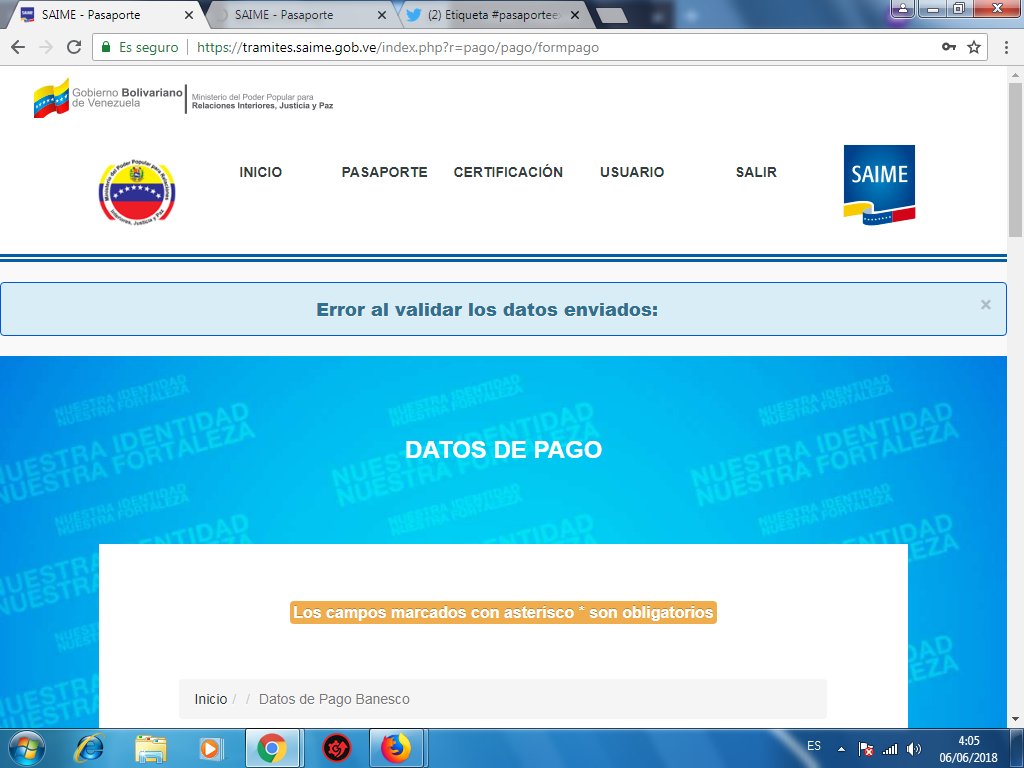Open Windows Explorer folder on taskbar
This screenshot has height=768, width=1024.
click(x=150, y=748)
